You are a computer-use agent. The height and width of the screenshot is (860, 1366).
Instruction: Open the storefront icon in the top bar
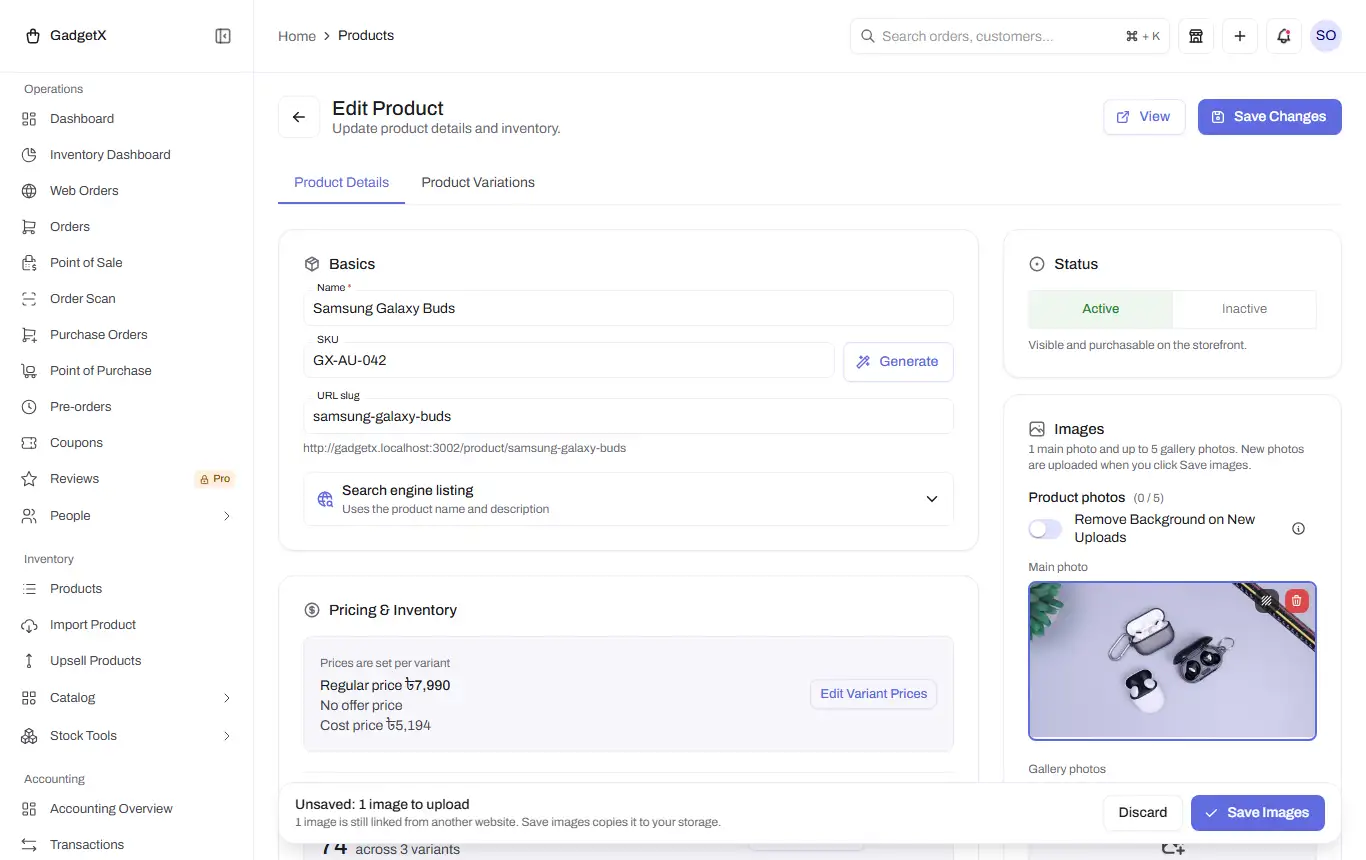tap(1196, 36)
